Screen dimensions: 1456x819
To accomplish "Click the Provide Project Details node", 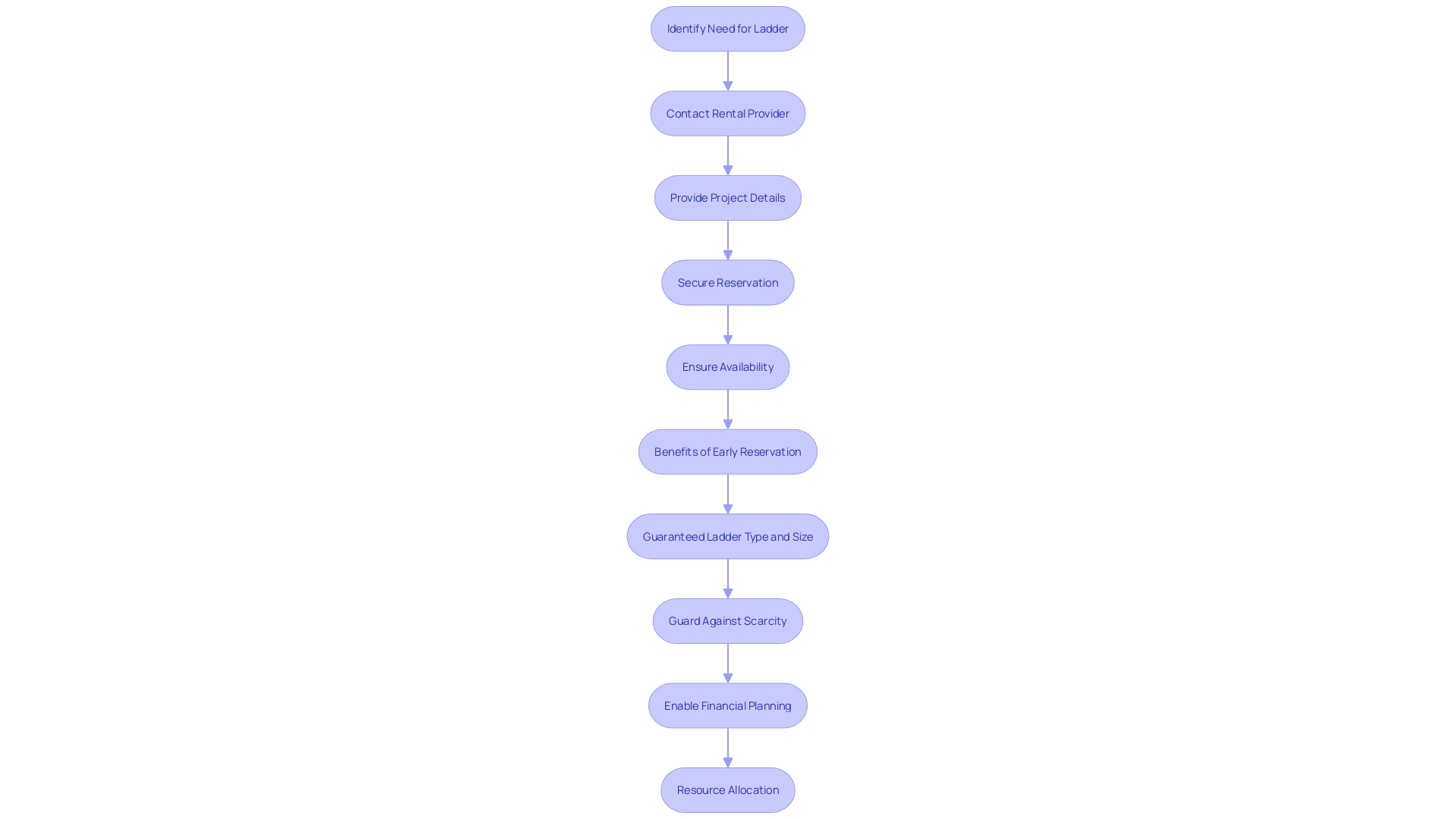I will pyautogui.click(x=728, y=197).
